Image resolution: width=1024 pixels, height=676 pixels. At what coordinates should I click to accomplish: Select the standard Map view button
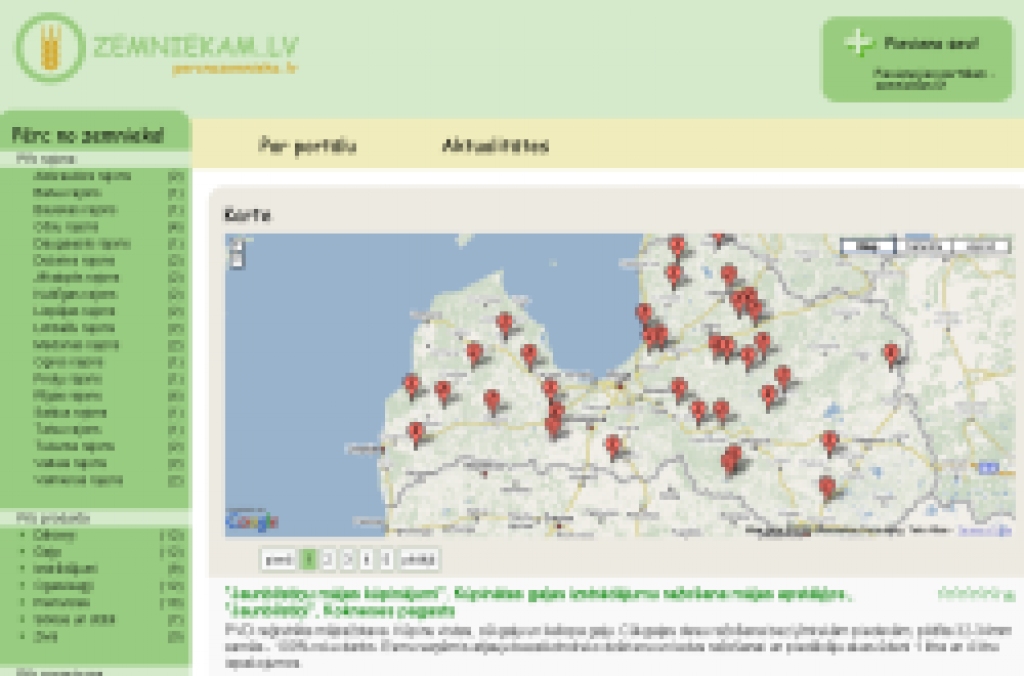coord(867,246)
